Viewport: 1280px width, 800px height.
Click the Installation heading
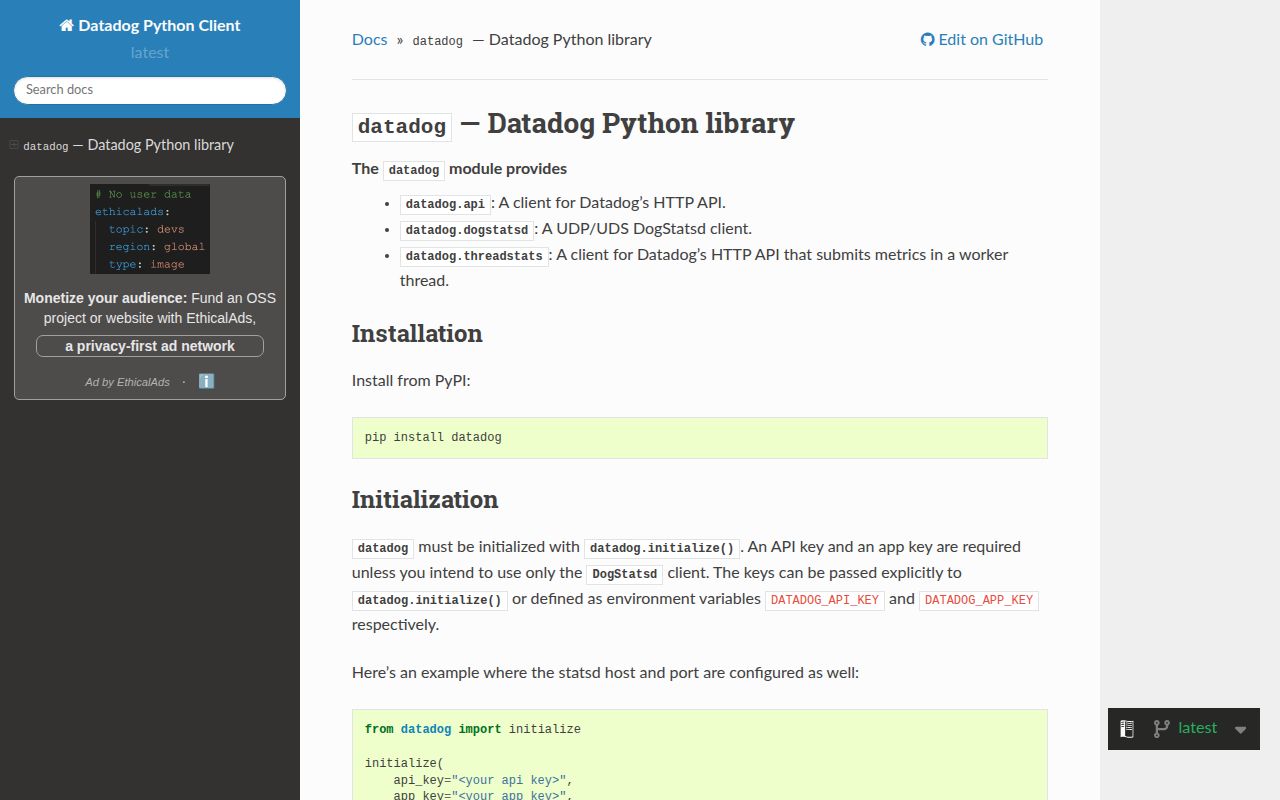pos(417,334)
